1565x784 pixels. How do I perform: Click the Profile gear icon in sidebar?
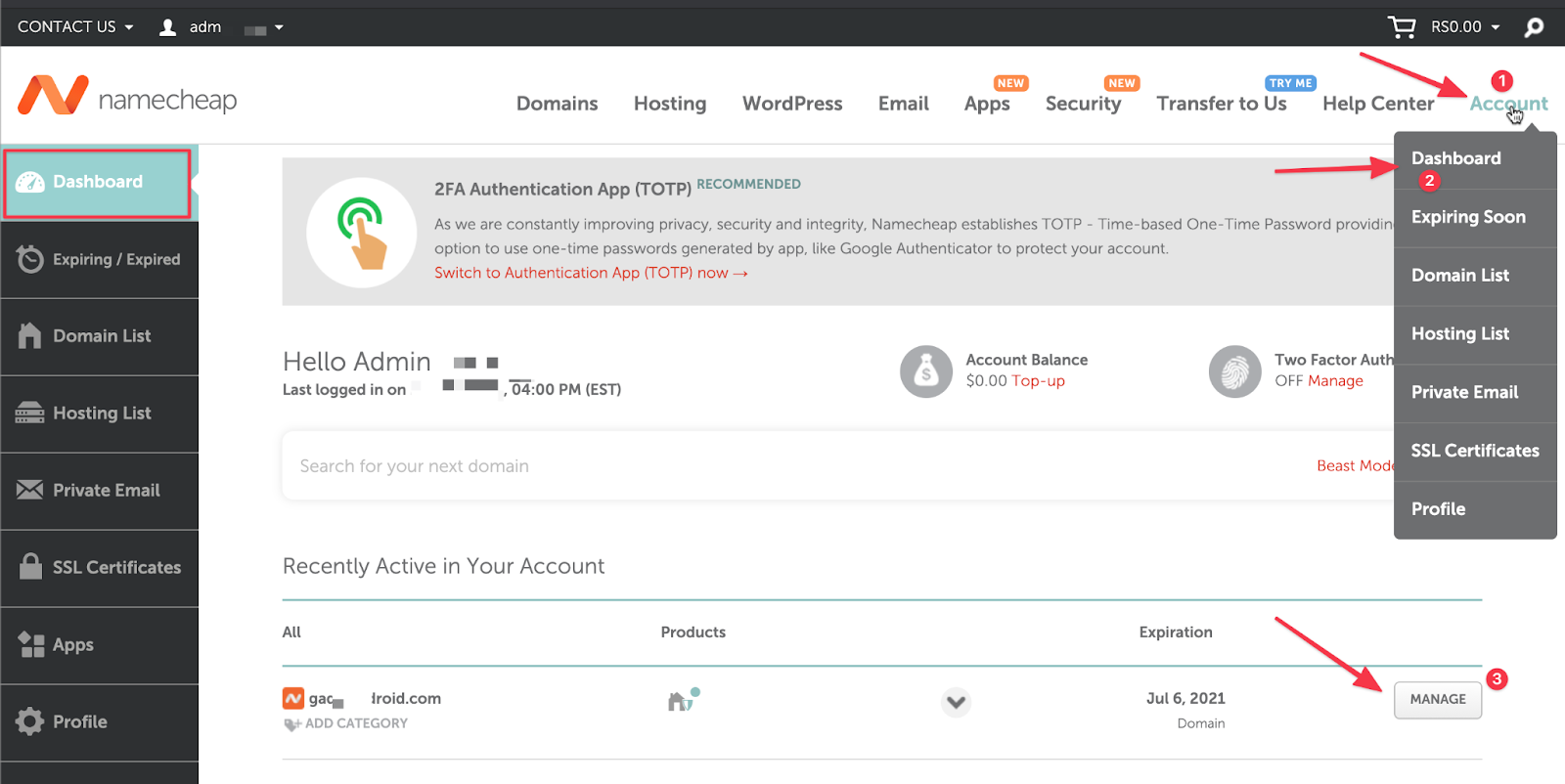[x=30, y=721]
